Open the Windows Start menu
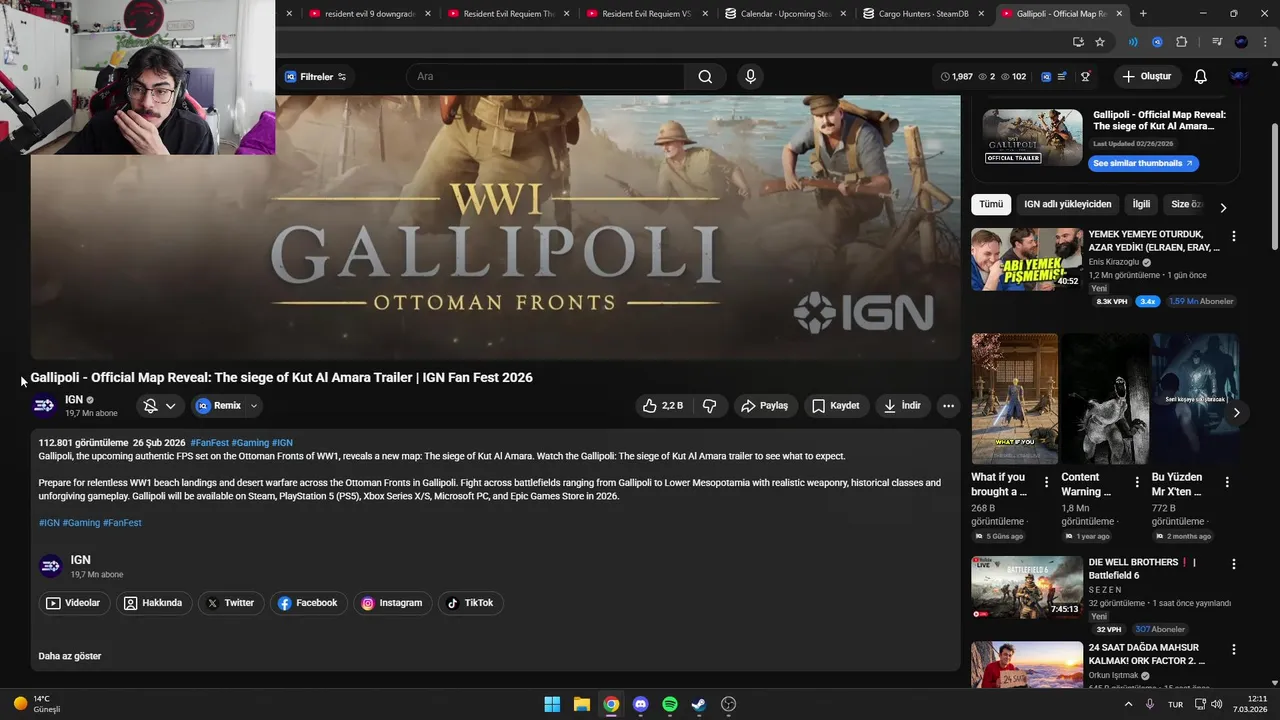The width and height of the screenshot is (1280, 720). click(552, 704)
